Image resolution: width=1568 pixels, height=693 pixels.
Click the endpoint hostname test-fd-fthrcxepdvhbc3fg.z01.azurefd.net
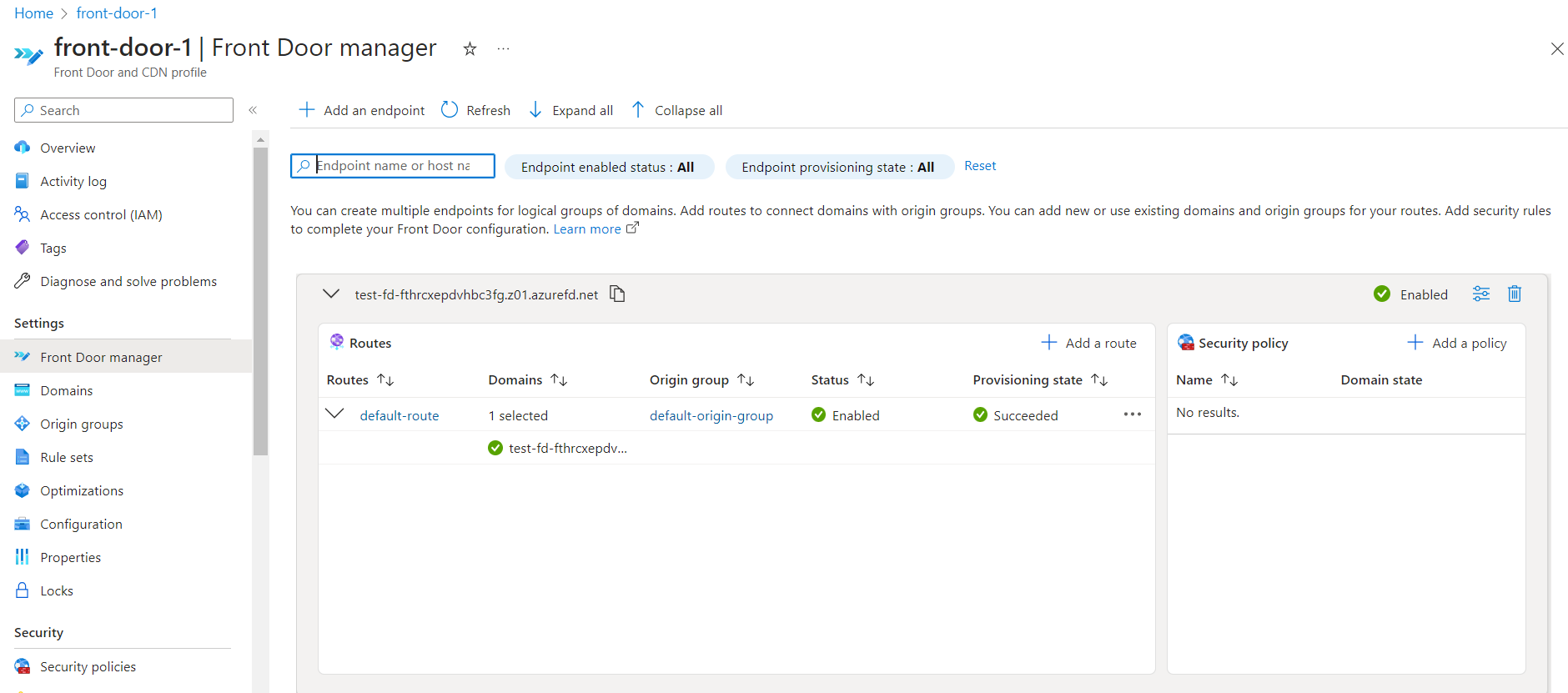tap(476, 294)
